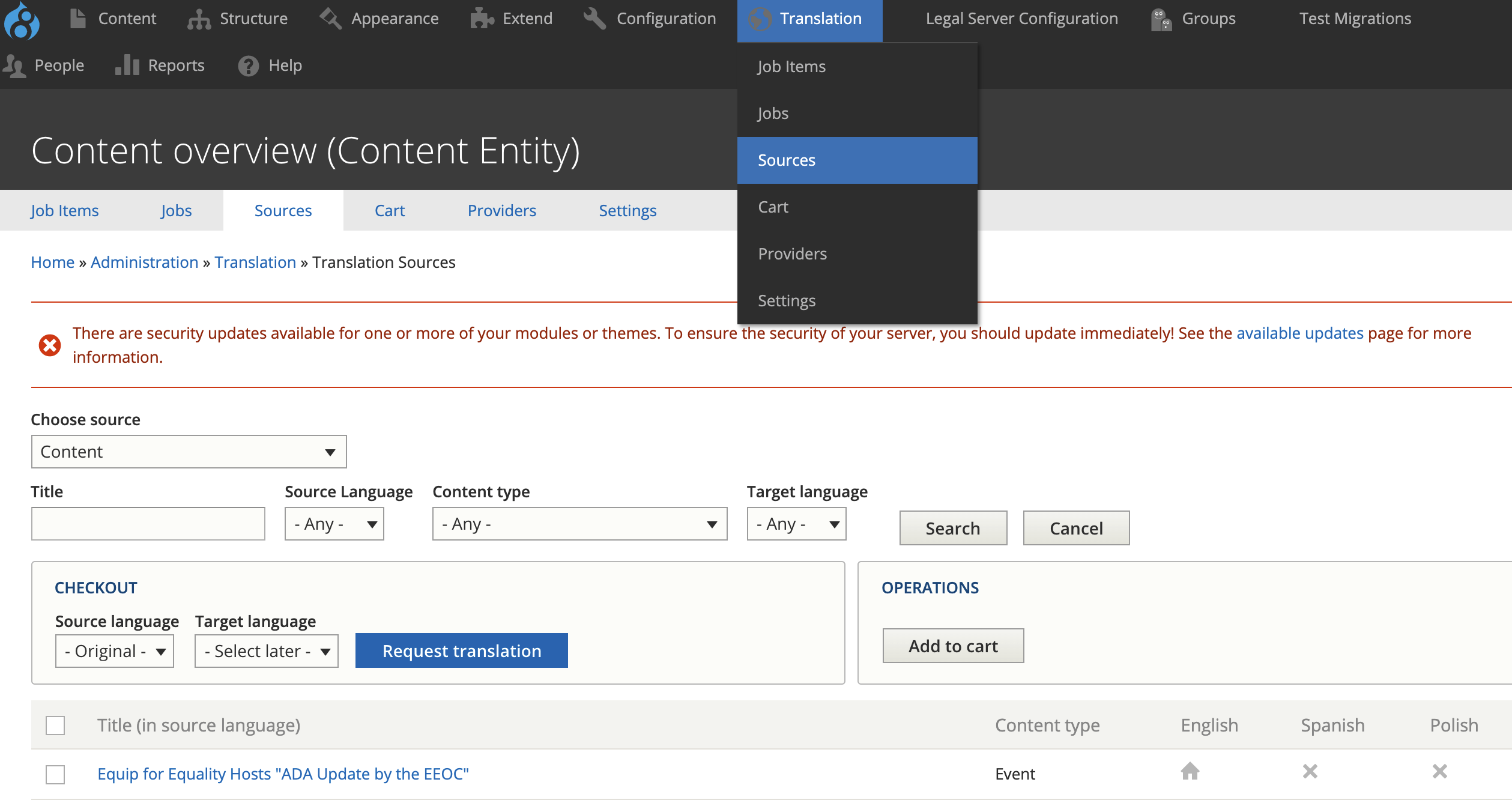Screen dimensions: 1512x812
Task: Click the Groups icon in toolbar
Action: pyautogui.click(x=1161, y=19)
